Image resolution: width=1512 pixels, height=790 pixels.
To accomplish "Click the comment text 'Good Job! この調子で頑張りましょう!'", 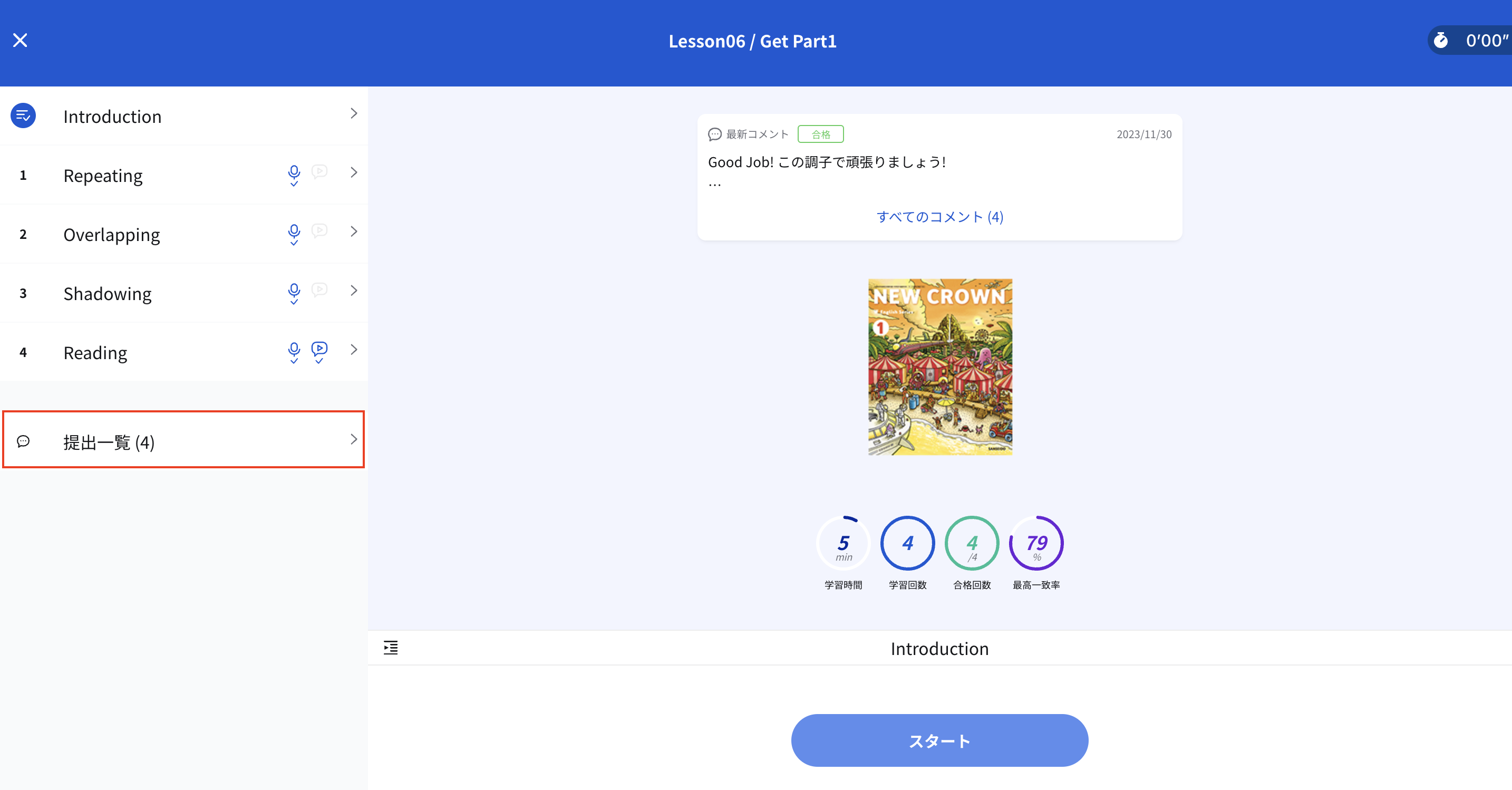I will click(827, 162).
